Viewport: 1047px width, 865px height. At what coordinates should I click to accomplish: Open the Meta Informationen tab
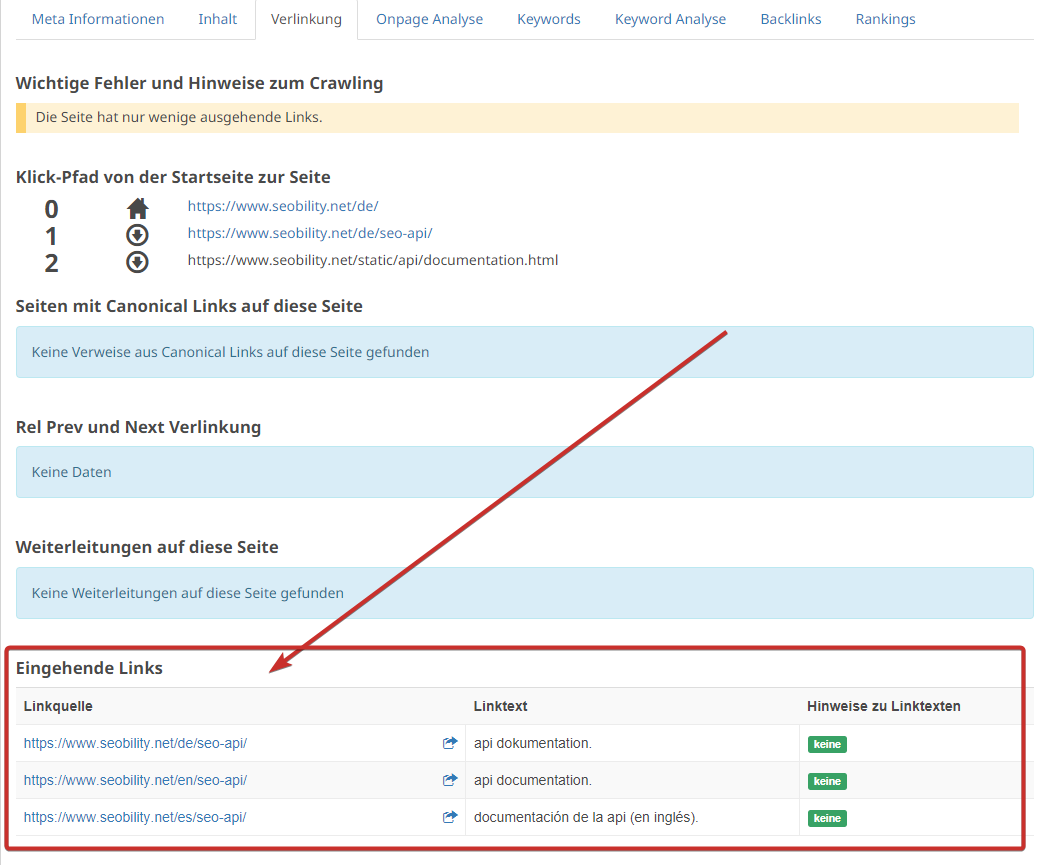98,19
